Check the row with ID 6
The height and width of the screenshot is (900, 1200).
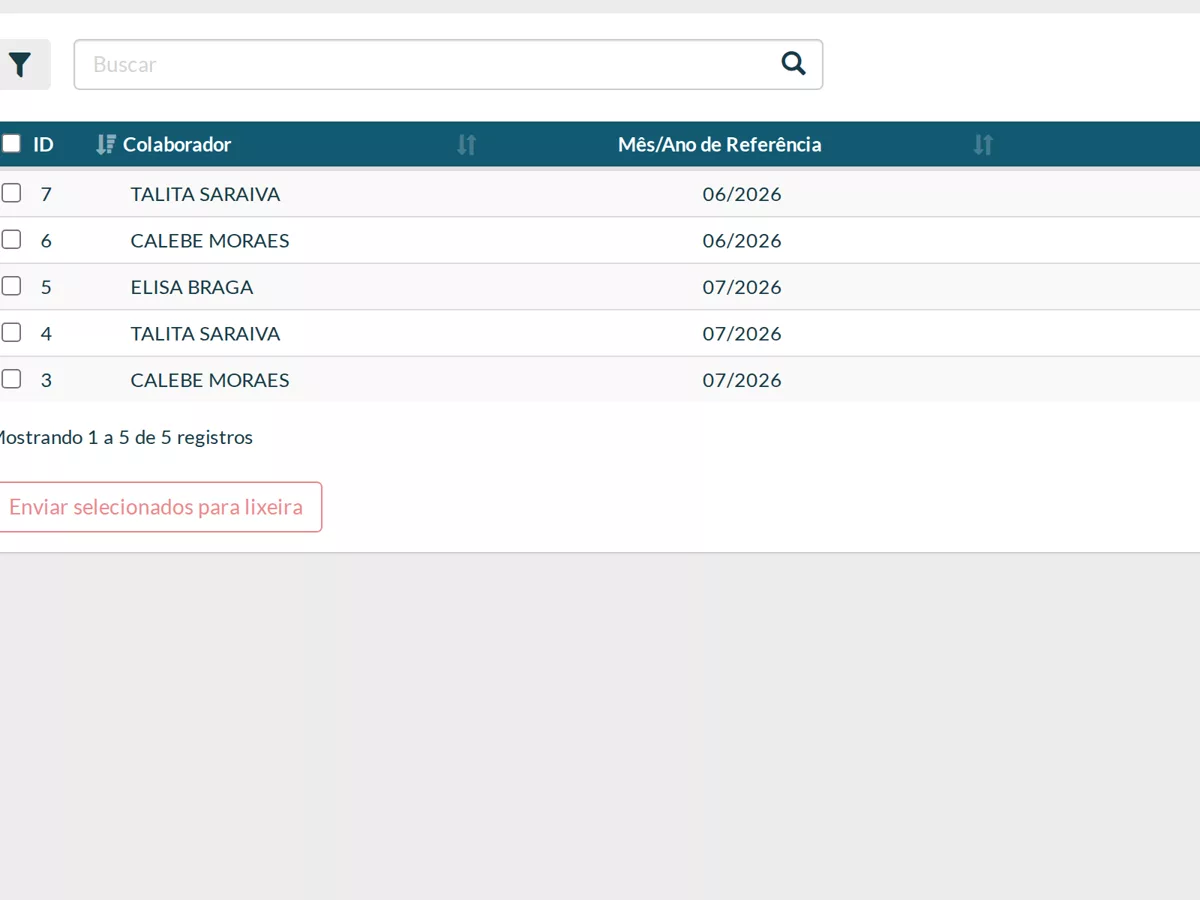click(x=11, y=240)
